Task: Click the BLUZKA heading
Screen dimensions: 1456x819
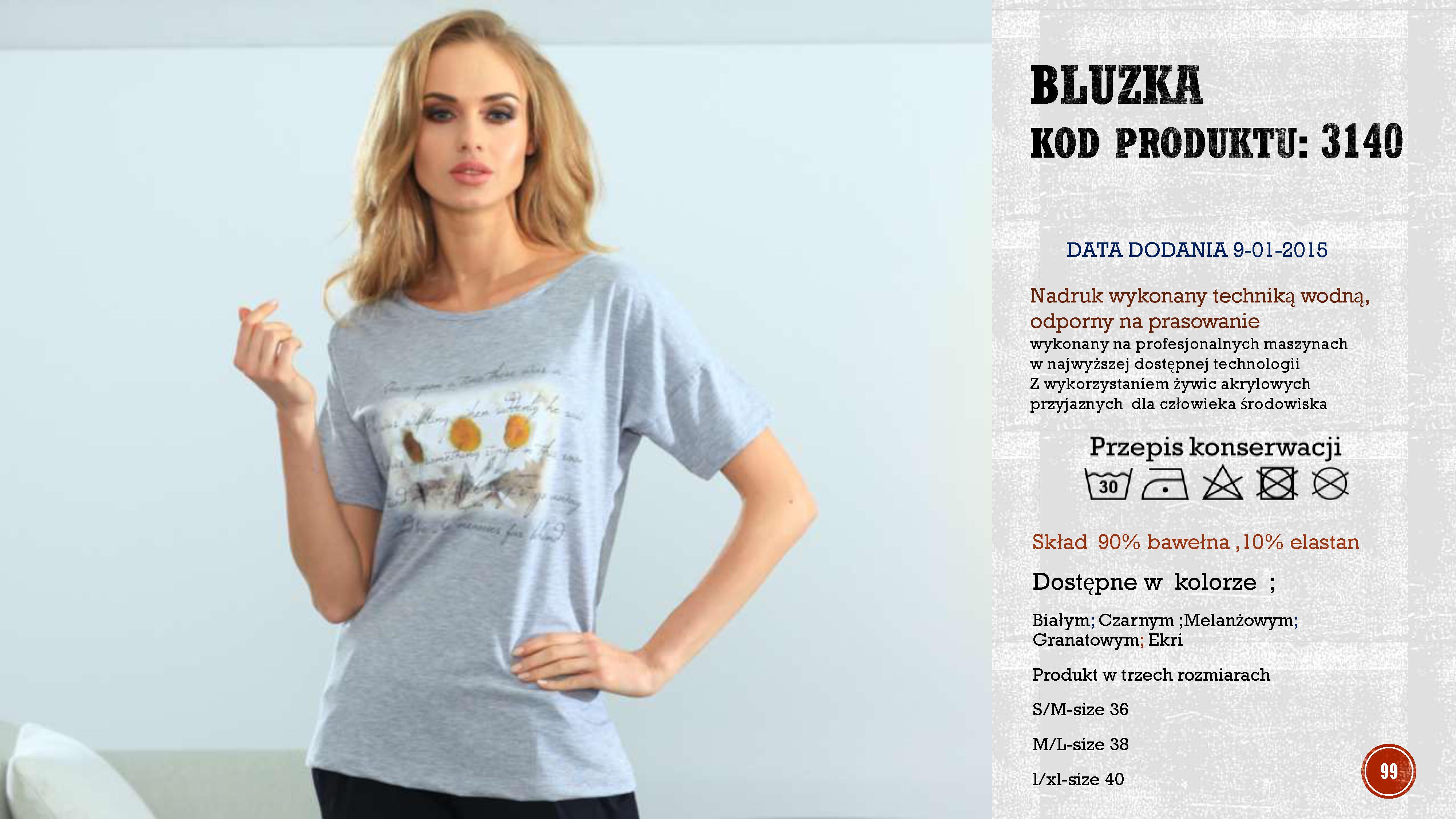Action: (x=1116, y=85)
